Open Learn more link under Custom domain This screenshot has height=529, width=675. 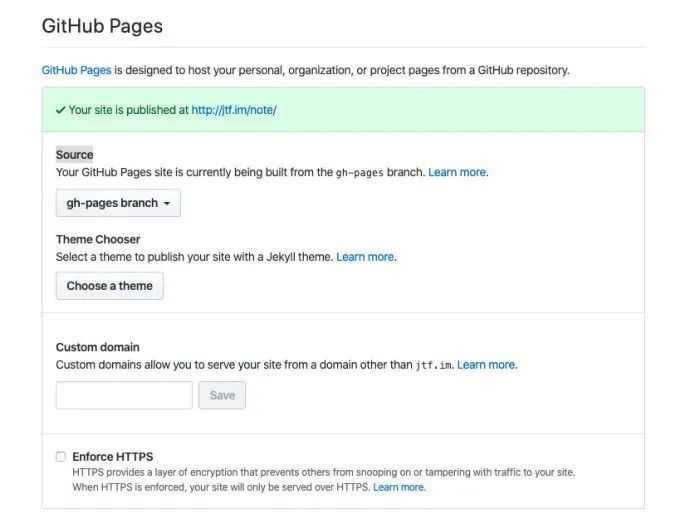tap(487, 365)
